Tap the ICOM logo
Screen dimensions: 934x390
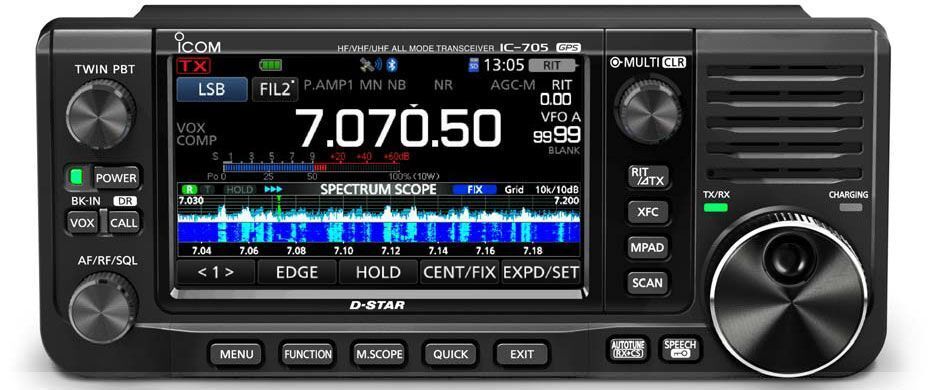(197, 43)
